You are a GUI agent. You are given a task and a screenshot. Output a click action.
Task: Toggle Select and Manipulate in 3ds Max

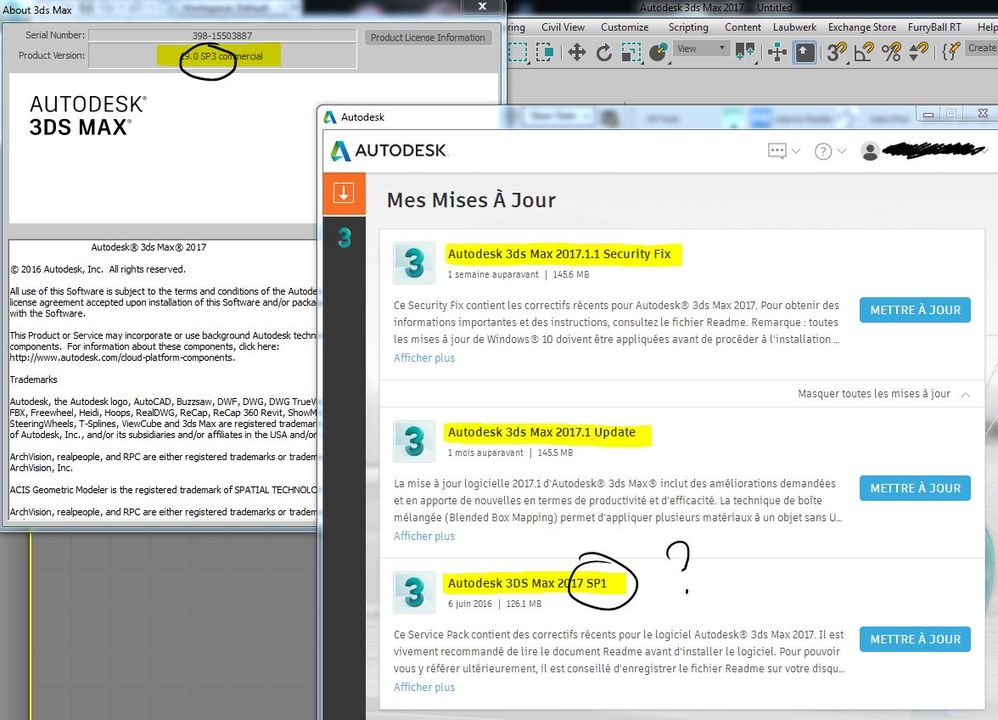(x=777, y=52)
